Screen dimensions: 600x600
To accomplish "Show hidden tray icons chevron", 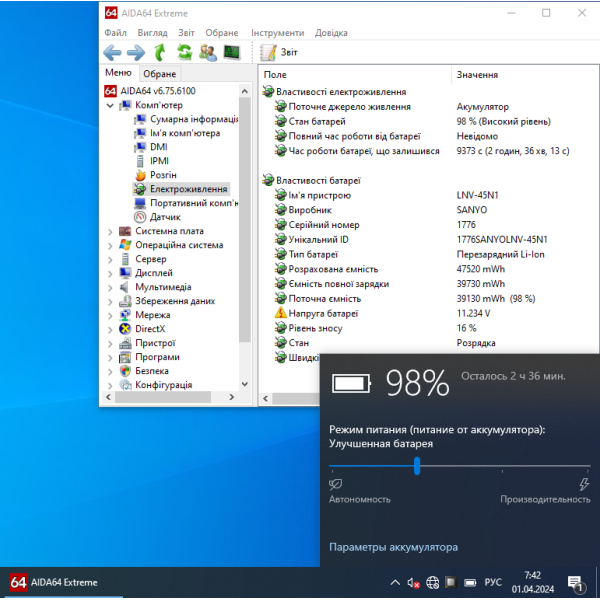I will [x=395, y=583].
